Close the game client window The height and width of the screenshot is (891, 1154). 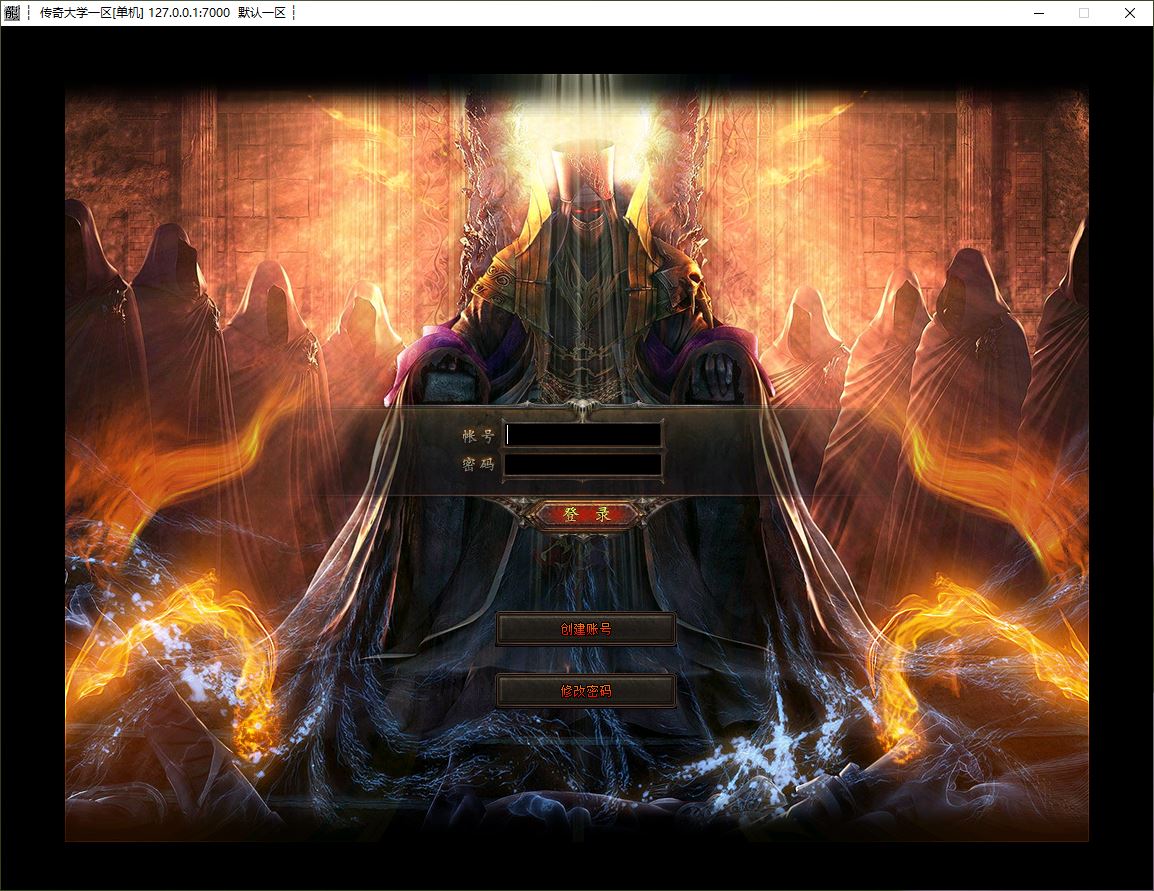[1130, 13]
